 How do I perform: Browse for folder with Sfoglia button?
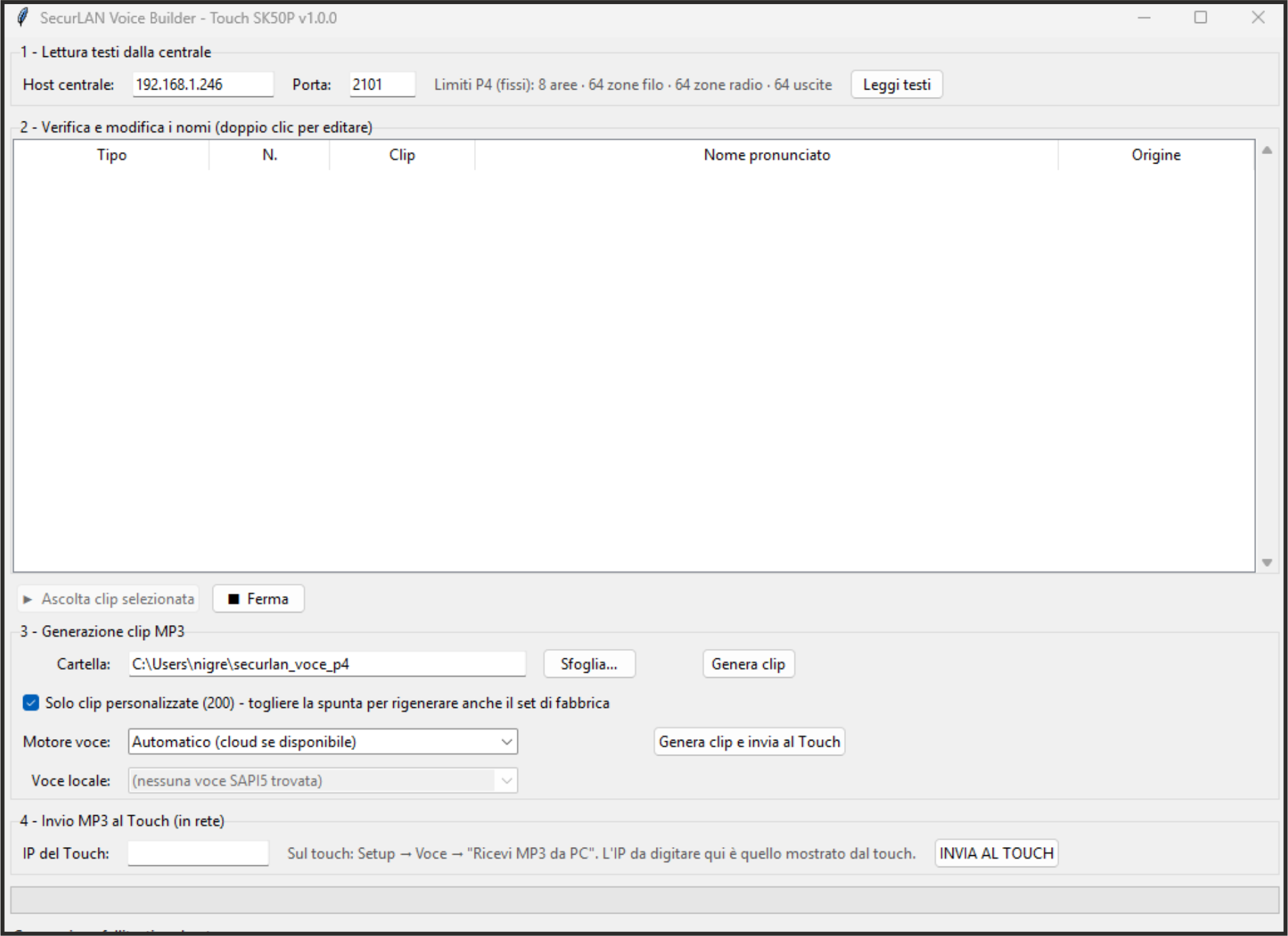589,664
